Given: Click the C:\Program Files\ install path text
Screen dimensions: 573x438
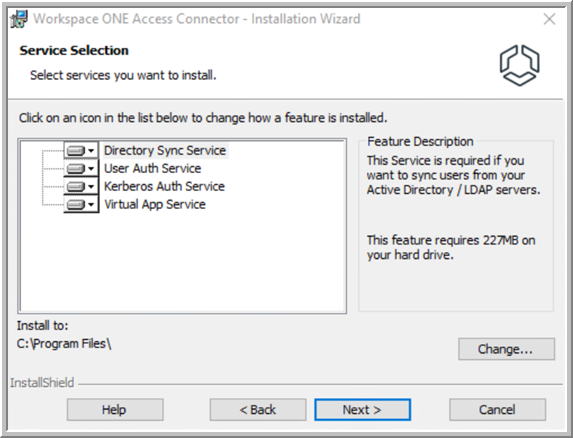Looking at the screenshot, I should click(64, 344).
